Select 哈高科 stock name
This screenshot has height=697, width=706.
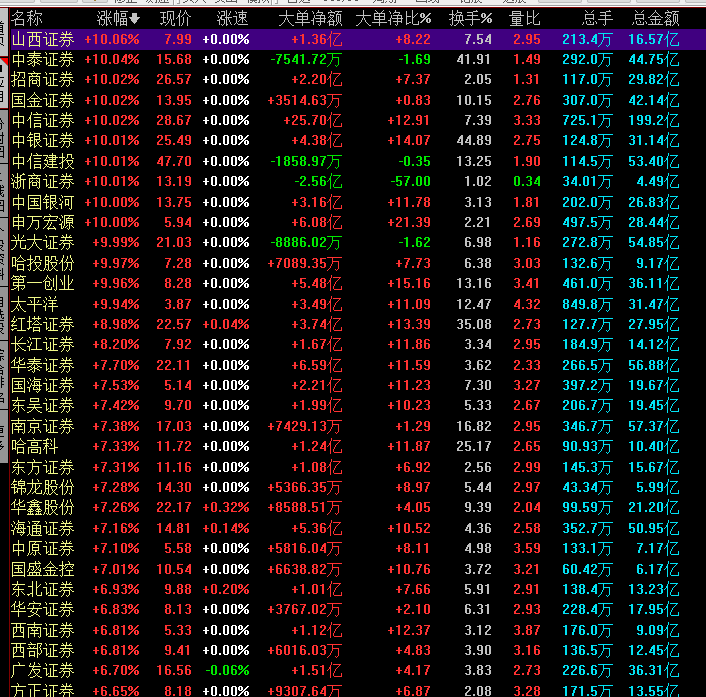click(35, 447)
